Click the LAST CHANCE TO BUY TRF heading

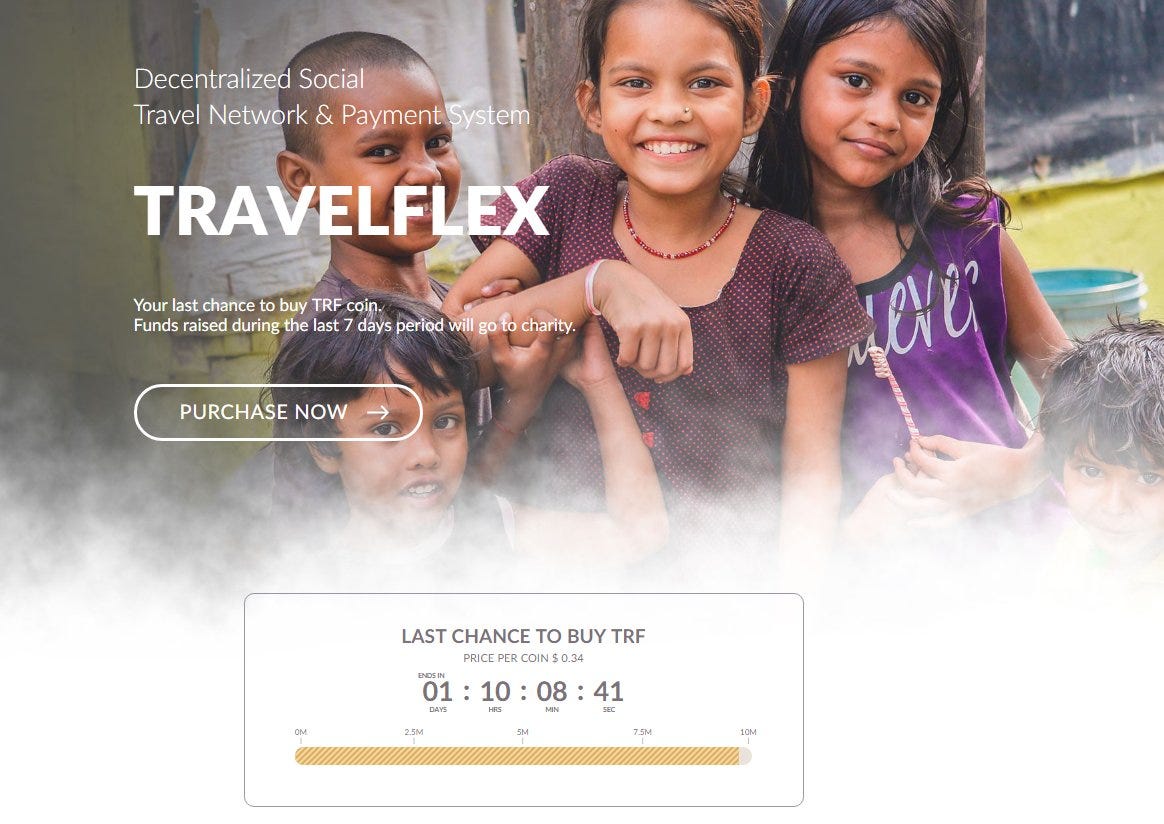click(523, 636)
